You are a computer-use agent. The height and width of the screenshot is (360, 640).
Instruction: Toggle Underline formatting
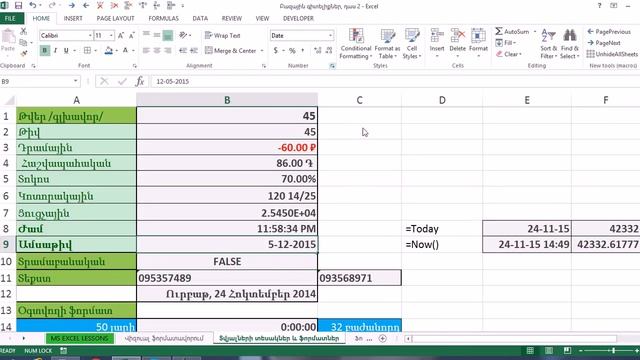(x=66, y=51)
